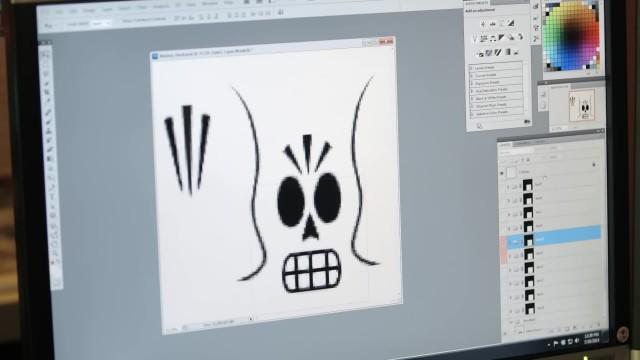The height and width of the screenshot is (360, 640).
Task: Select the History Brush tool
Action: click(49, 140)
